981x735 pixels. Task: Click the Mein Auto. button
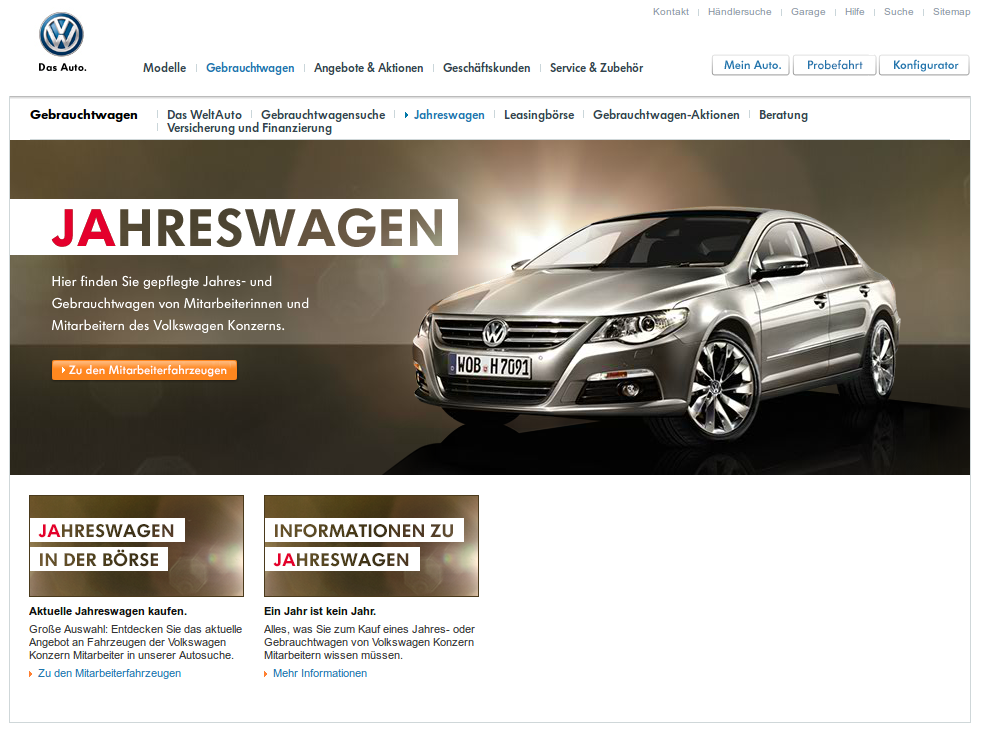(751, 65)
